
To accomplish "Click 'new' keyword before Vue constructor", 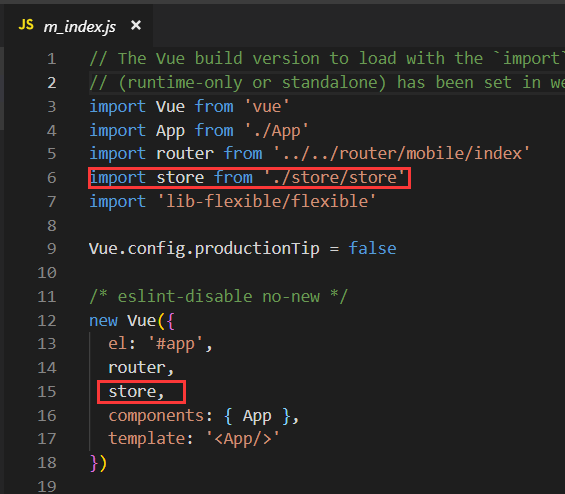I will (103, 321).
